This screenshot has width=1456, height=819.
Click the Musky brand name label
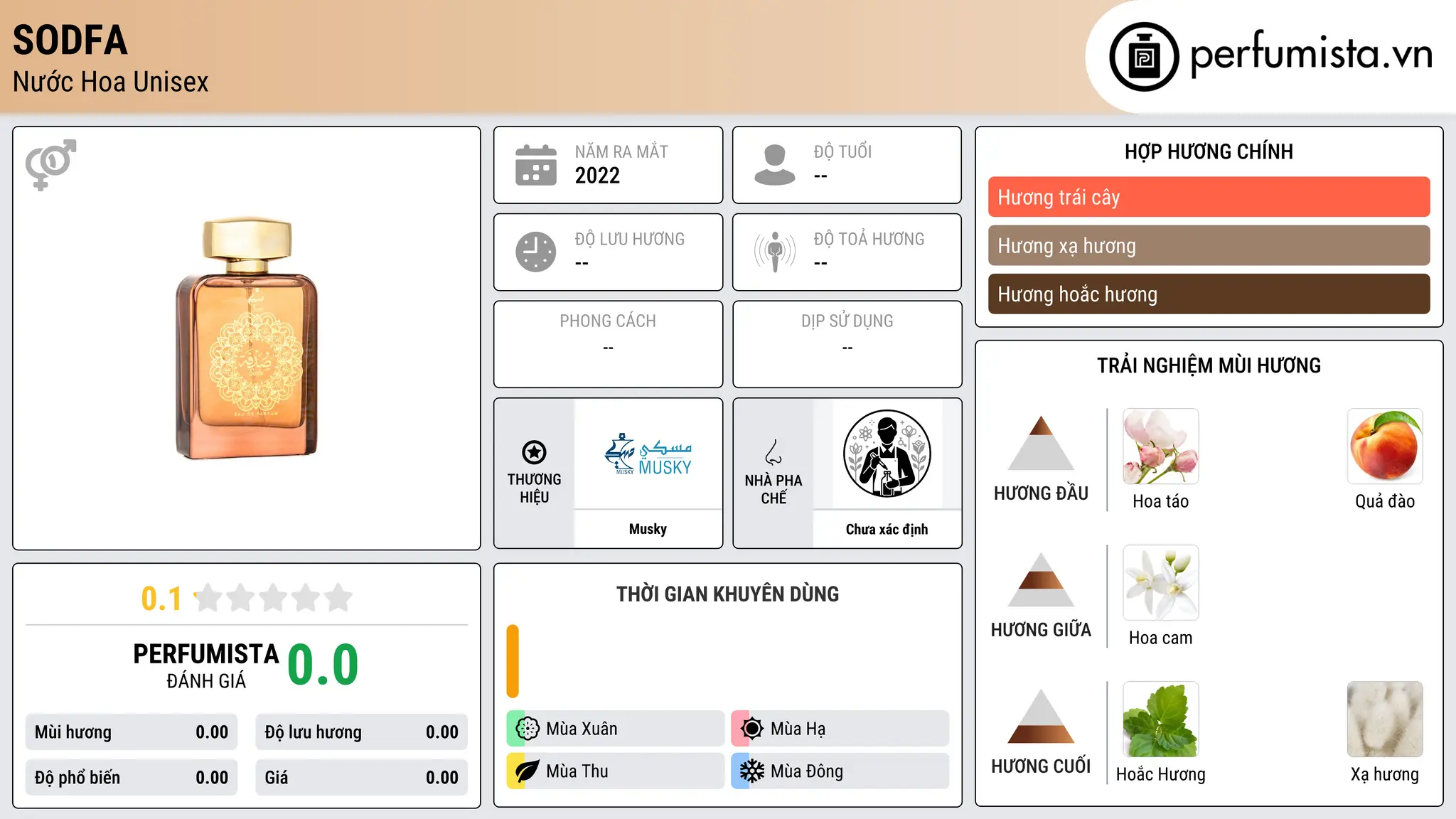[648, 529]
